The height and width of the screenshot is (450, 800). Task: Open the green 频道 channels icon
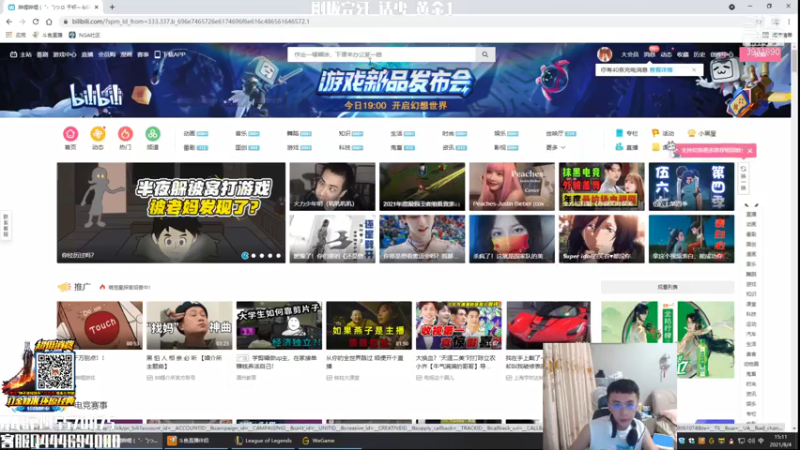click(153, 134)
